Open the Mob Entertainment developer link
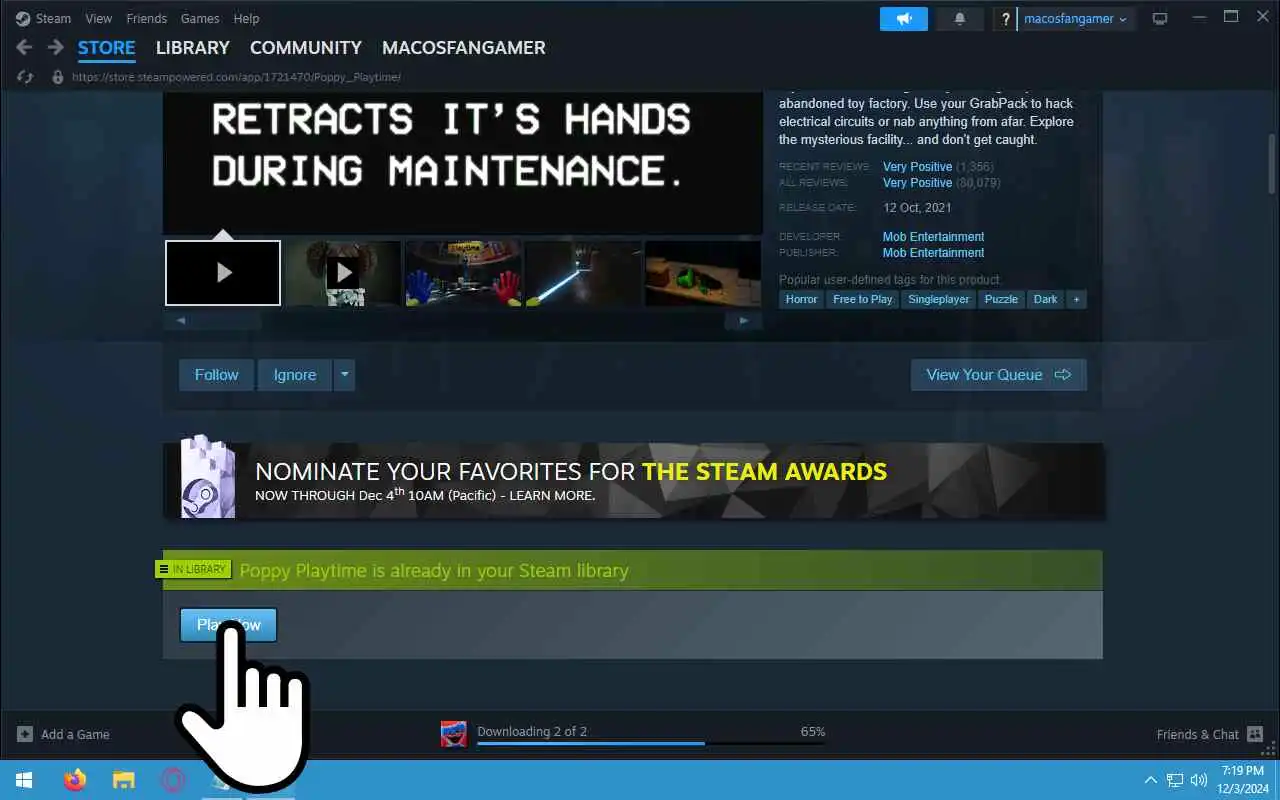Viewport: 1280px width, 800px height. coord(933,237)
